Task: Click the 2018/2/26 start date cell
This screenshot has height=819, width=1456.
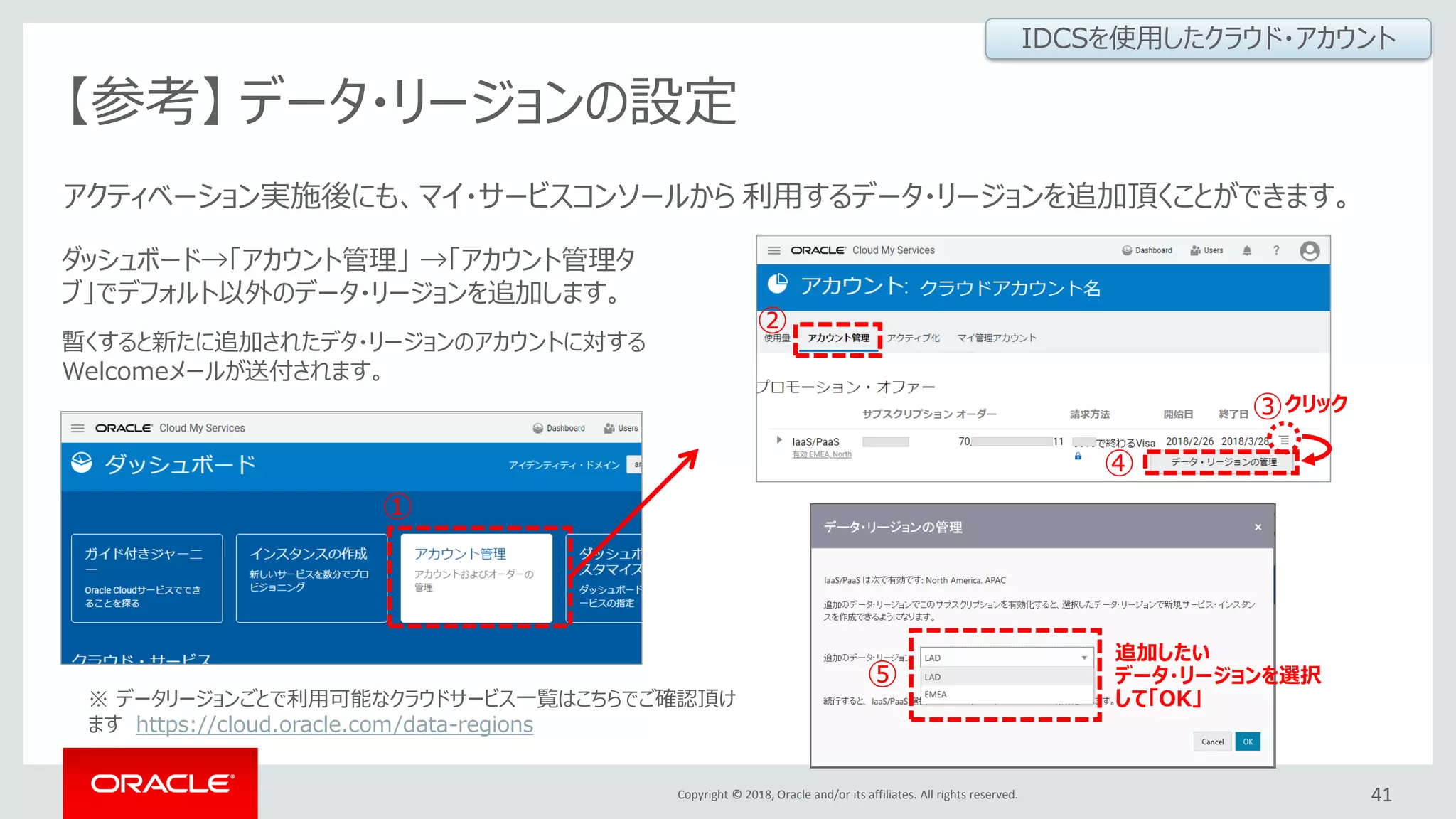Action: (x=1189, y=441)
